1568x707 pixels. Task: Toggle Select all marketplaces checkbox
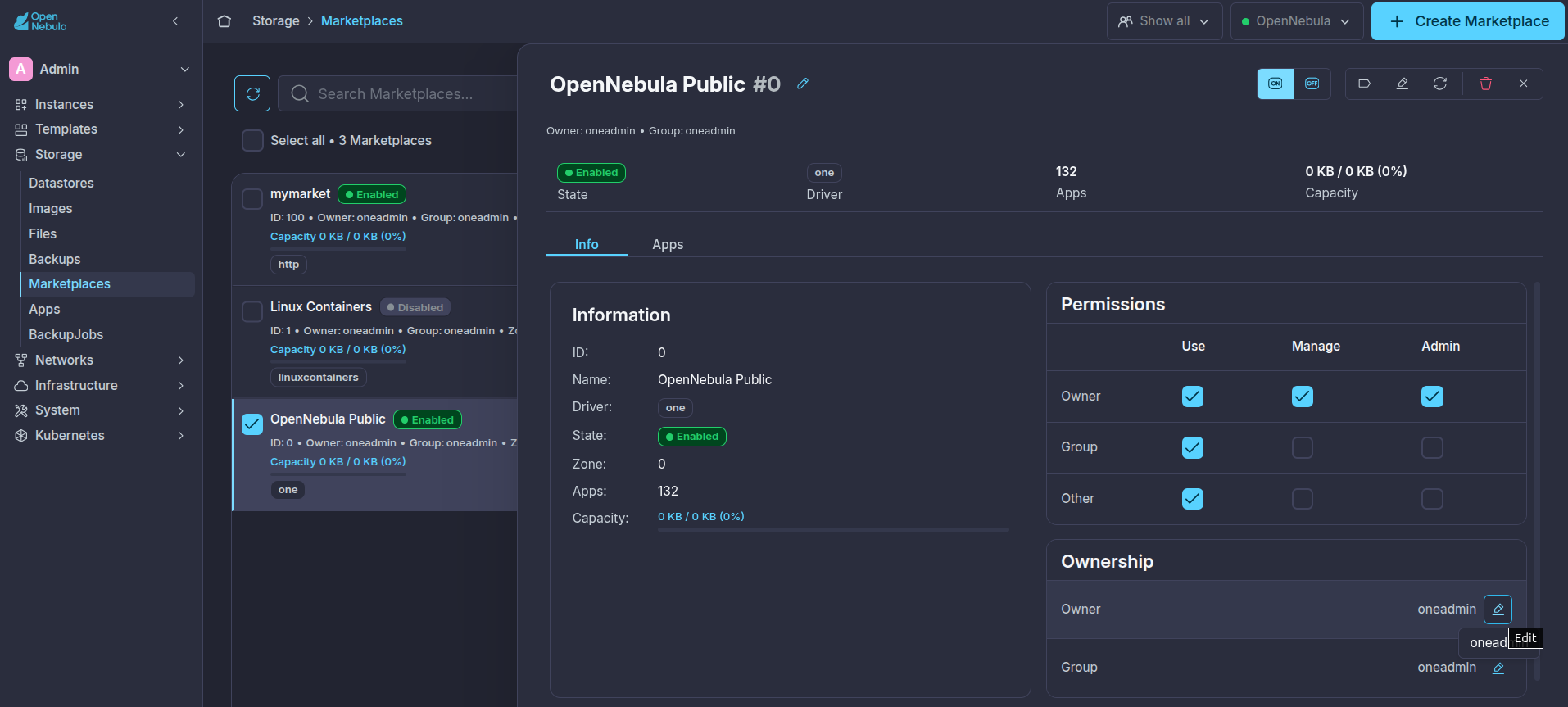[x=252, y=141]
